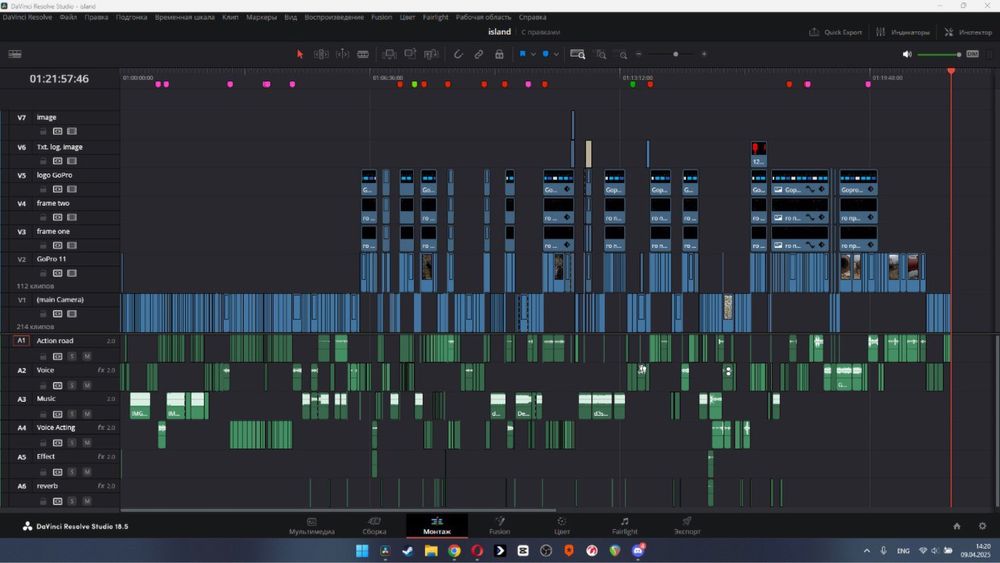1000x563 pixels.
Task: Click the DIM audio button
Action: (x=973, y=54)
